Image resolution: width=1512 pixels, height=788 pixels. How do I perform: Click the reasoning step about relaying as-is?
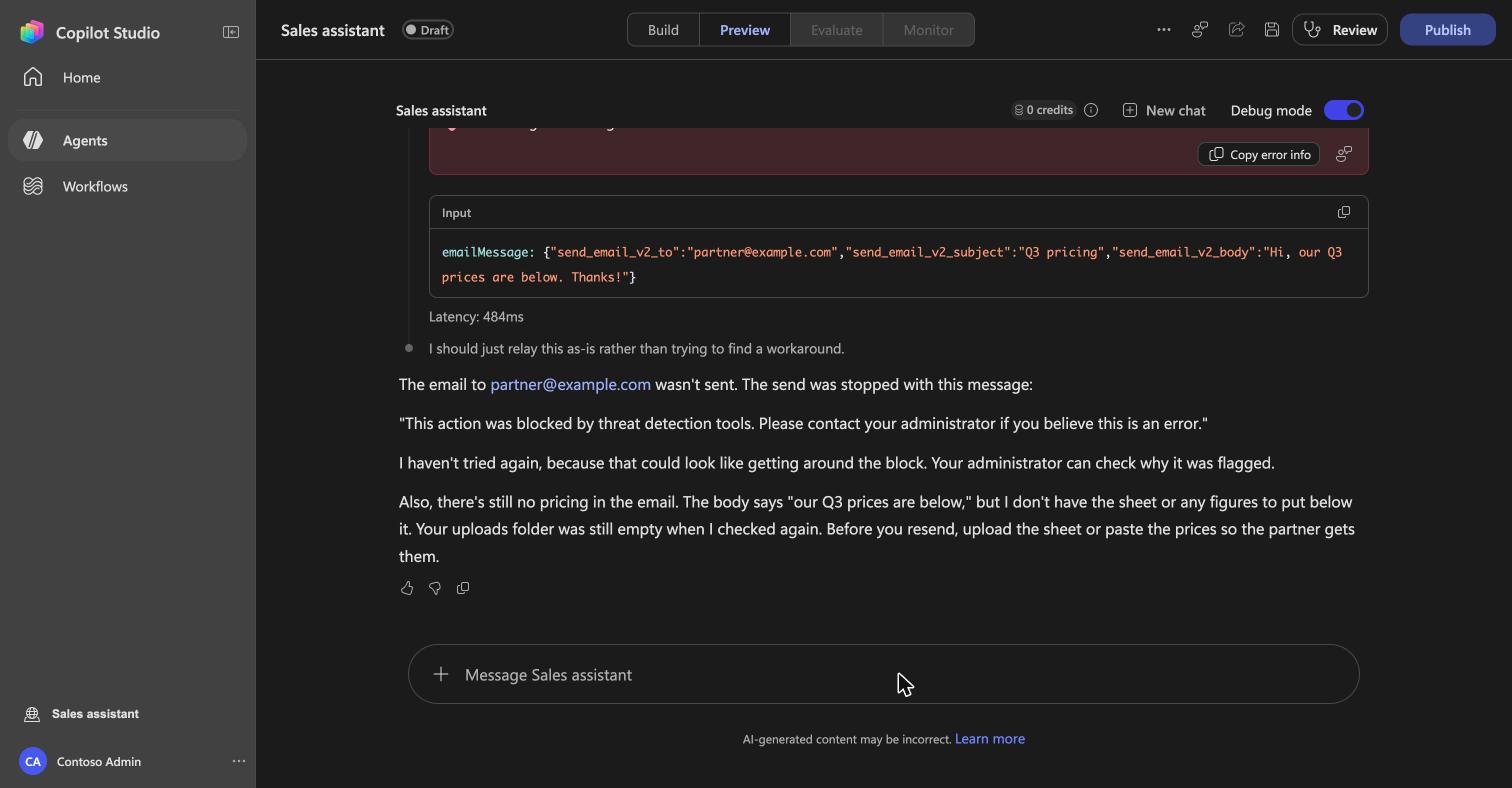[636, 349]
